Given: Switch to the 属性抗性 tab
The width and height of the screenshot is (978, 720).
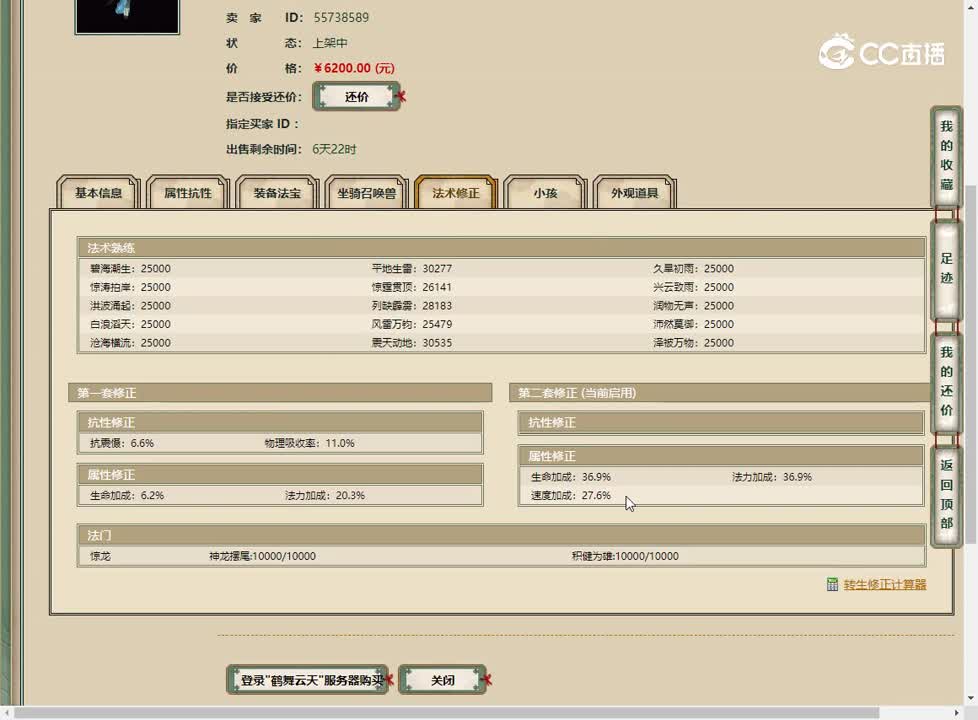Looking at the screenshot, I should 188,193.
